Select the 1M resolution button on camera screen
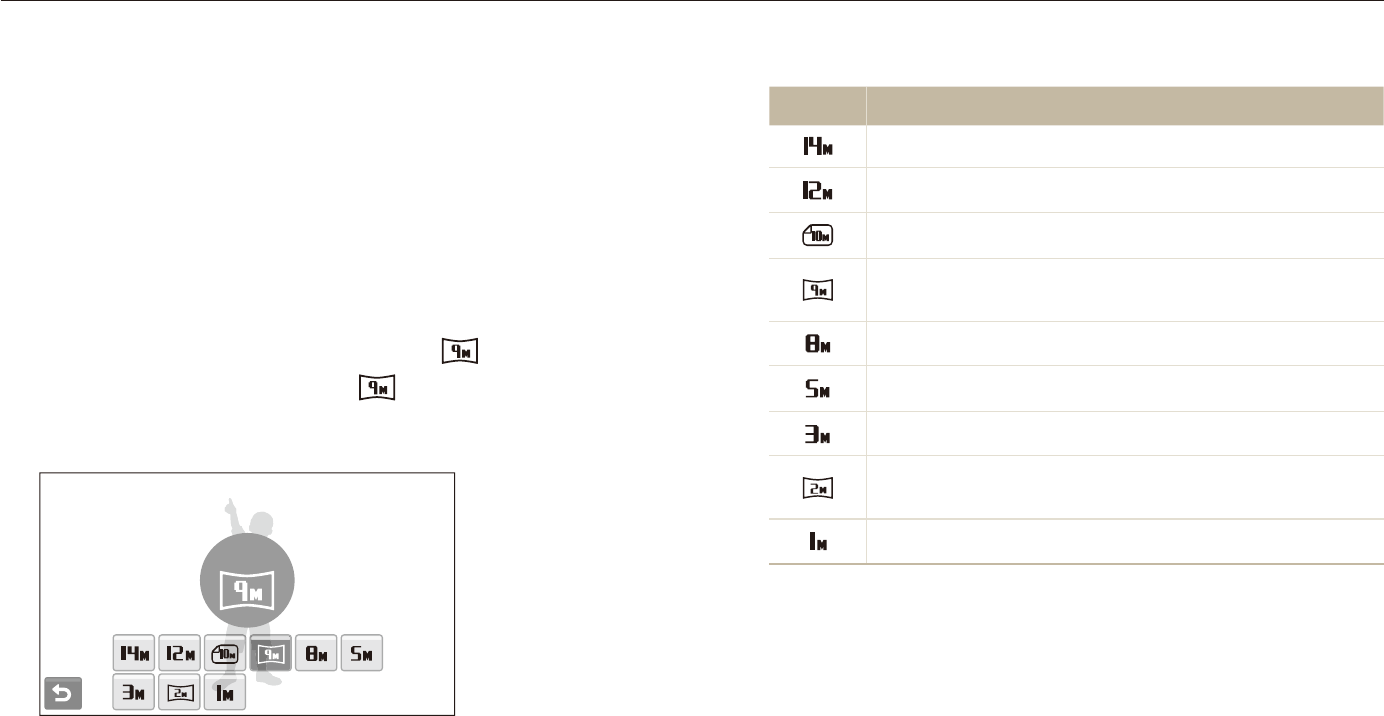Image resolution: width=1384 pixels, height=716 pixels. (225, 692)
